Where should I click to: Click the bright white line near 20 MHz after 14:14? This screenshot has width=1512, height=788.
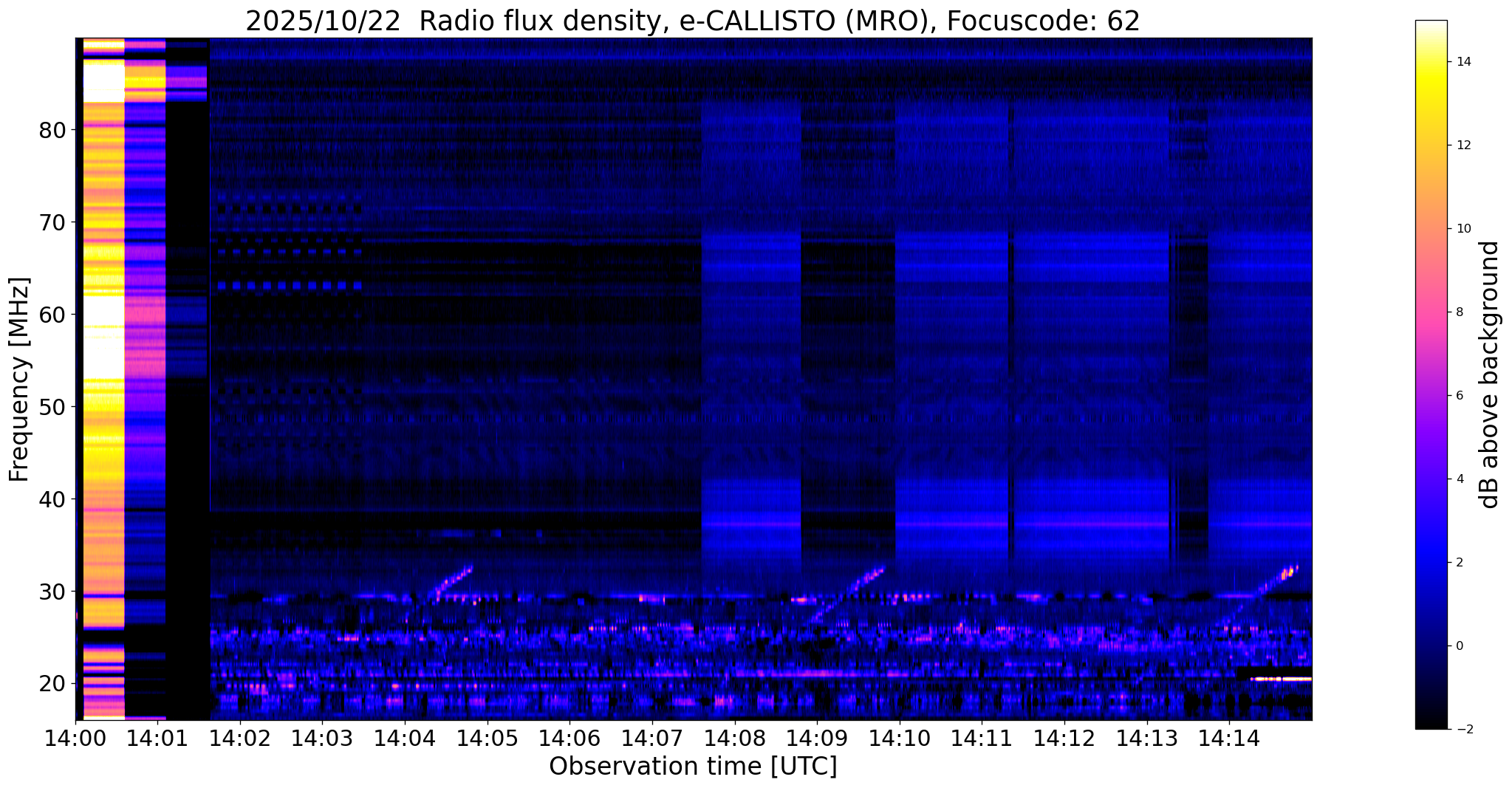pos(1282,679)
